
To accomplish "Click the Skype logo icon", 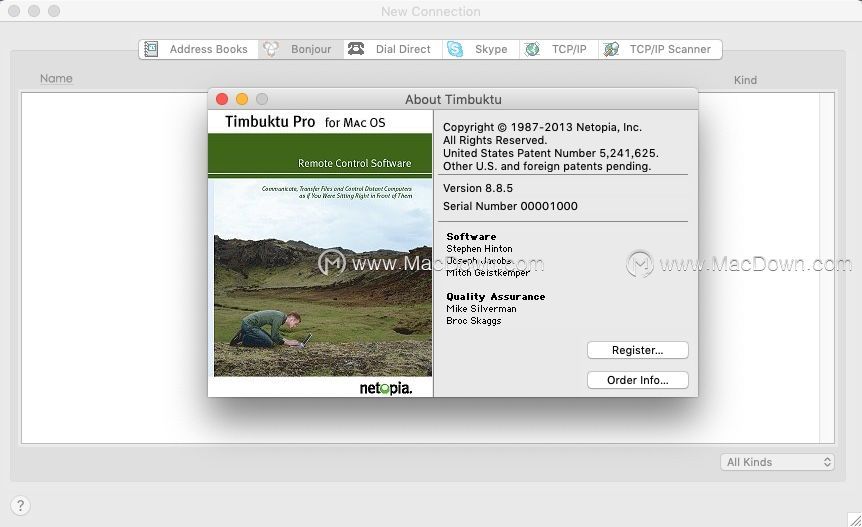I will click(455, 49).
